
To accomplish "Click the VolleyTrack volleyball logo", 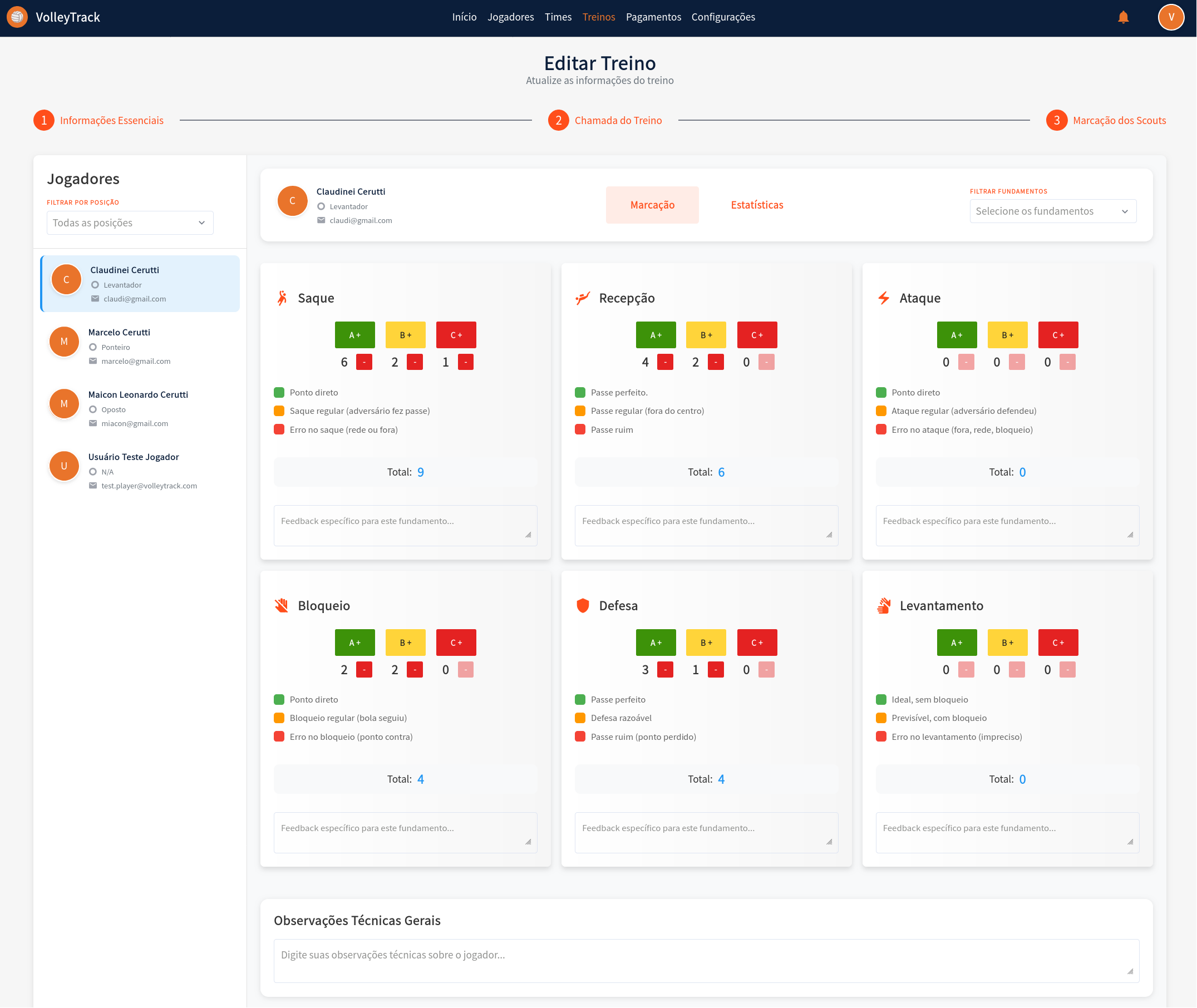I will tap(17, 17).
